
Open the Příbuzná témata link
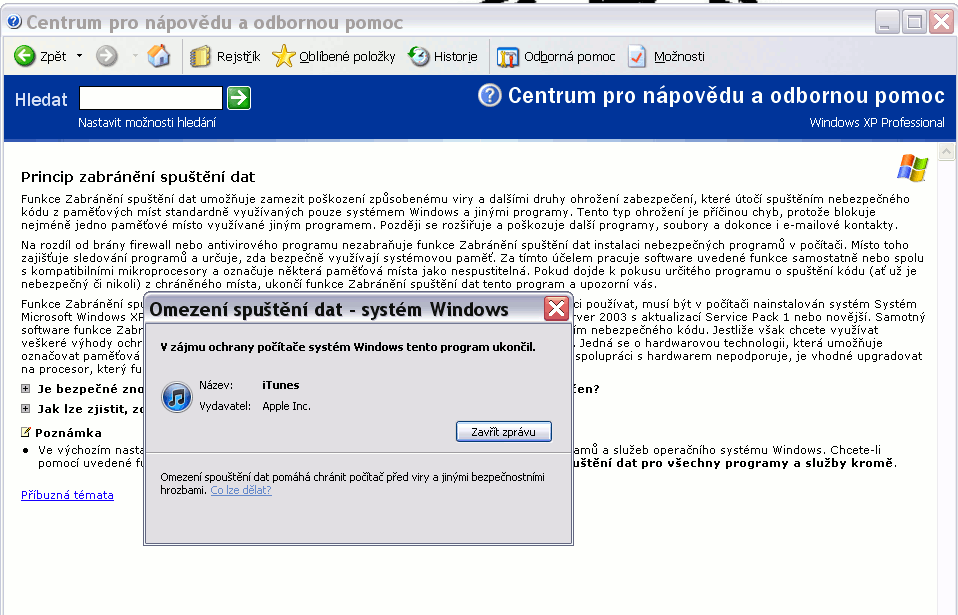(x=67, y=495)
